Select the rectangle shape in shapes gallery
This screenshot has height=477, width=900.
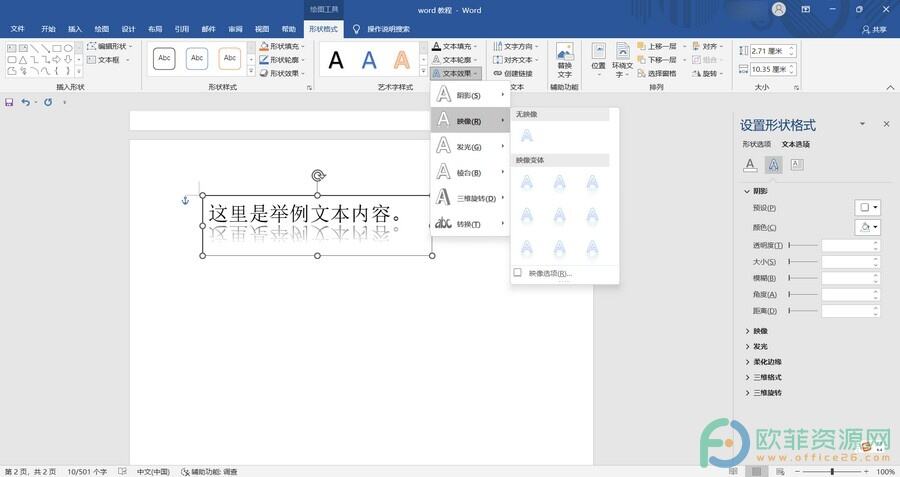click(57, 48)
